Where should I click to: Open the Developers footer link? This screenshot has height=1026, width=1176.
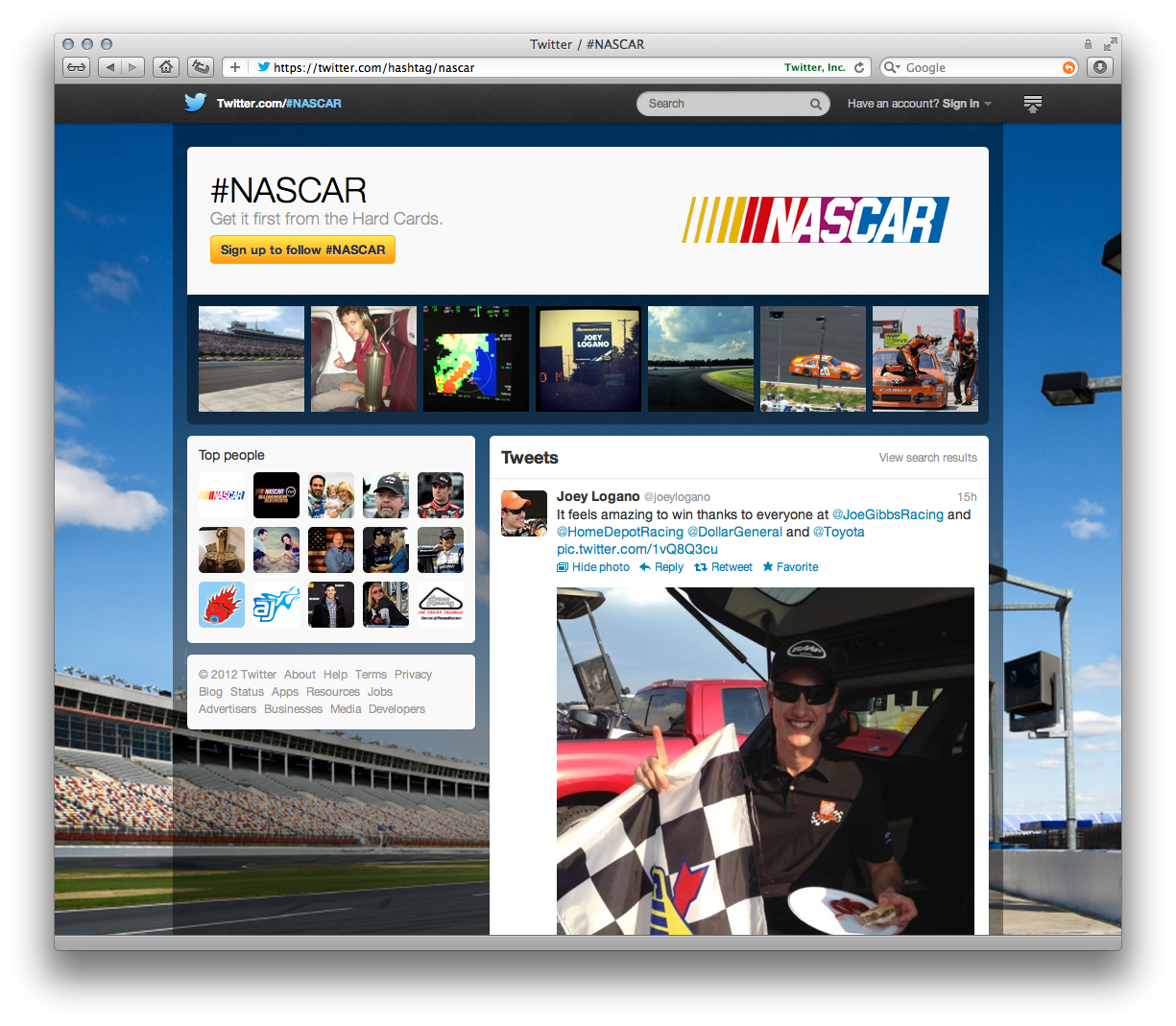(396, 709)
